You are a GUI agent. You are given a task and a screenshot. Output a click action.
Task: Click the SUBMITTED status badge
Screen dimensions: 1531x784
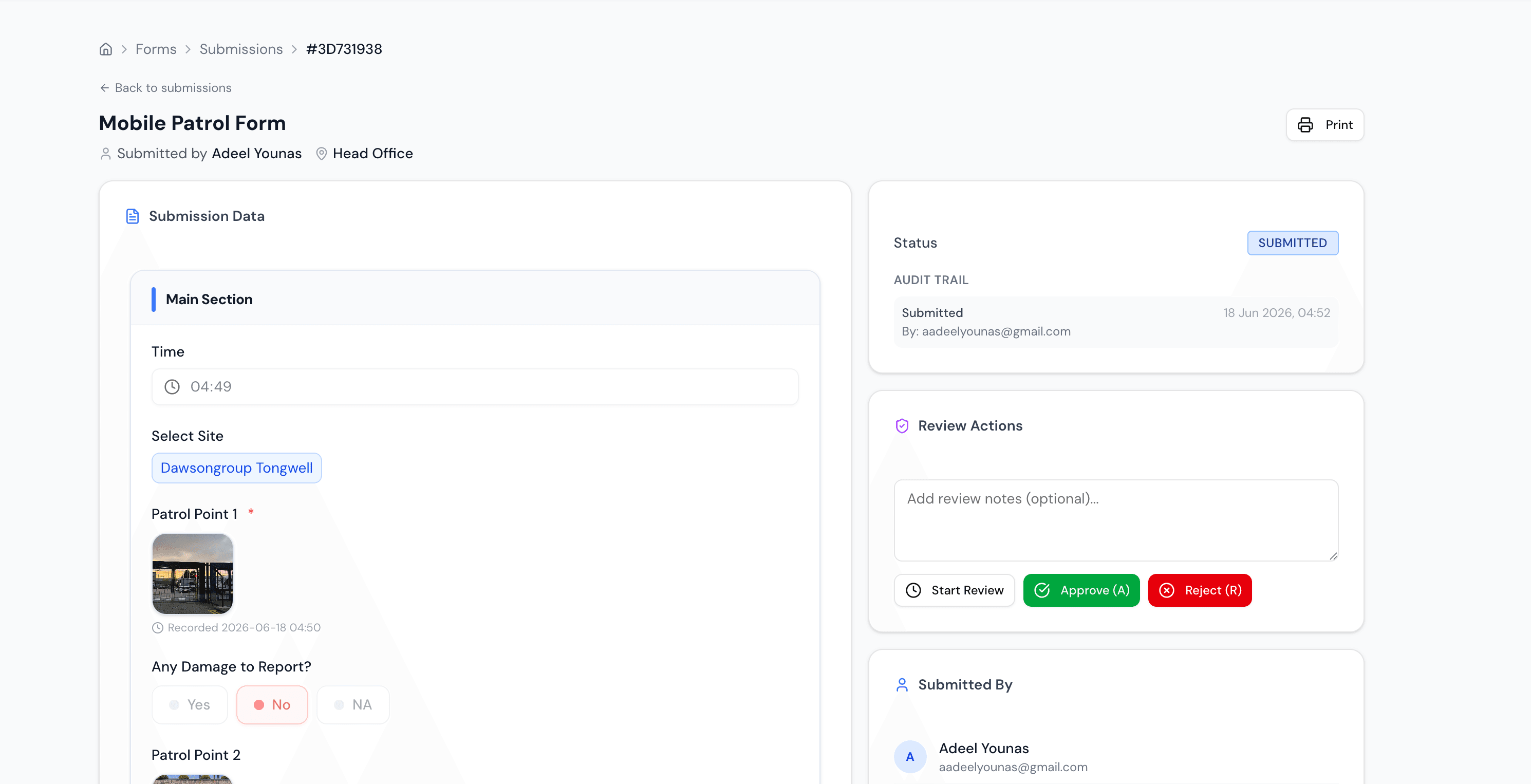pos(1293,243)
